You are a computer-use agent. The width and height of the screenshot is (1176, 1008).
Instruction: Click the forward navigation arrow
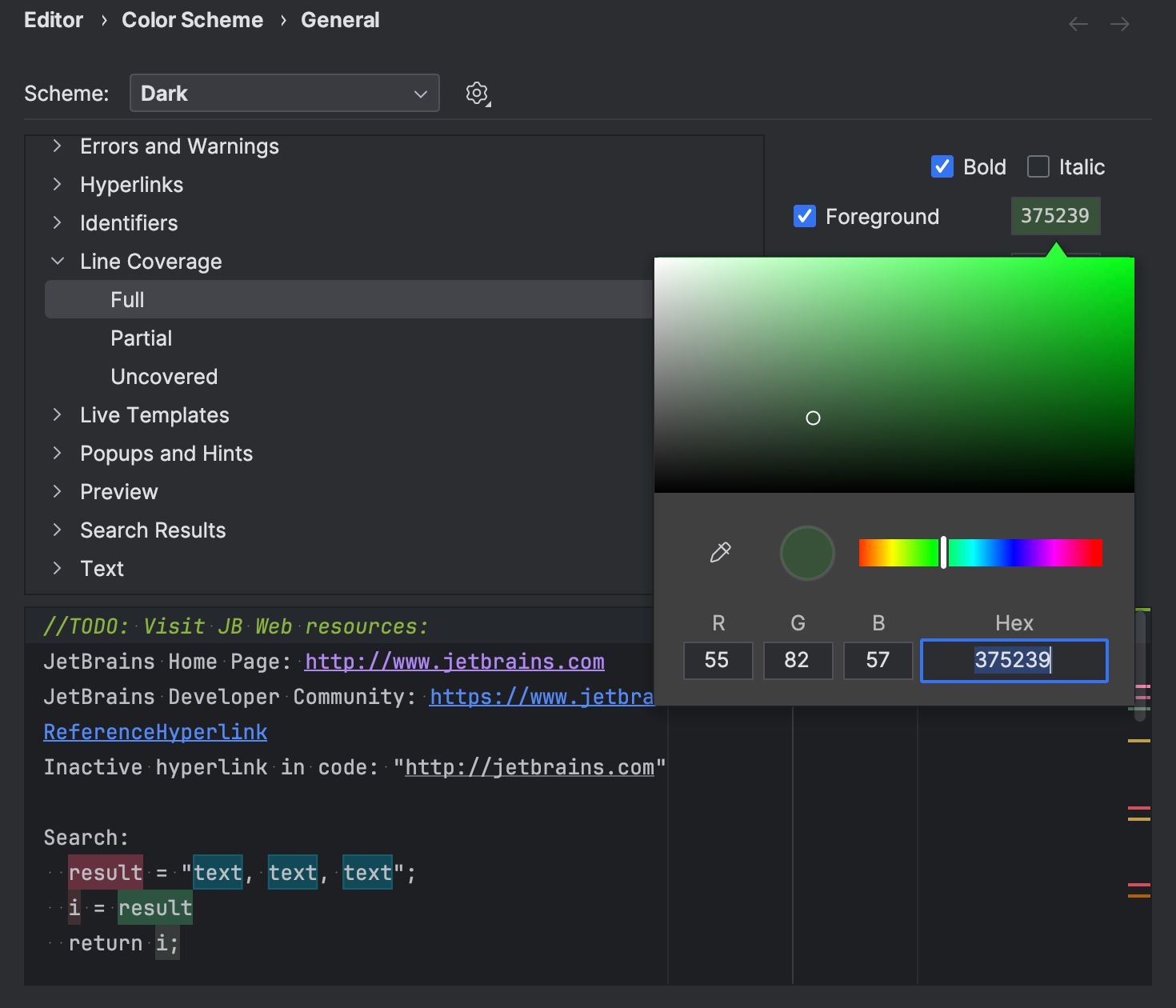pos(1120,24)
